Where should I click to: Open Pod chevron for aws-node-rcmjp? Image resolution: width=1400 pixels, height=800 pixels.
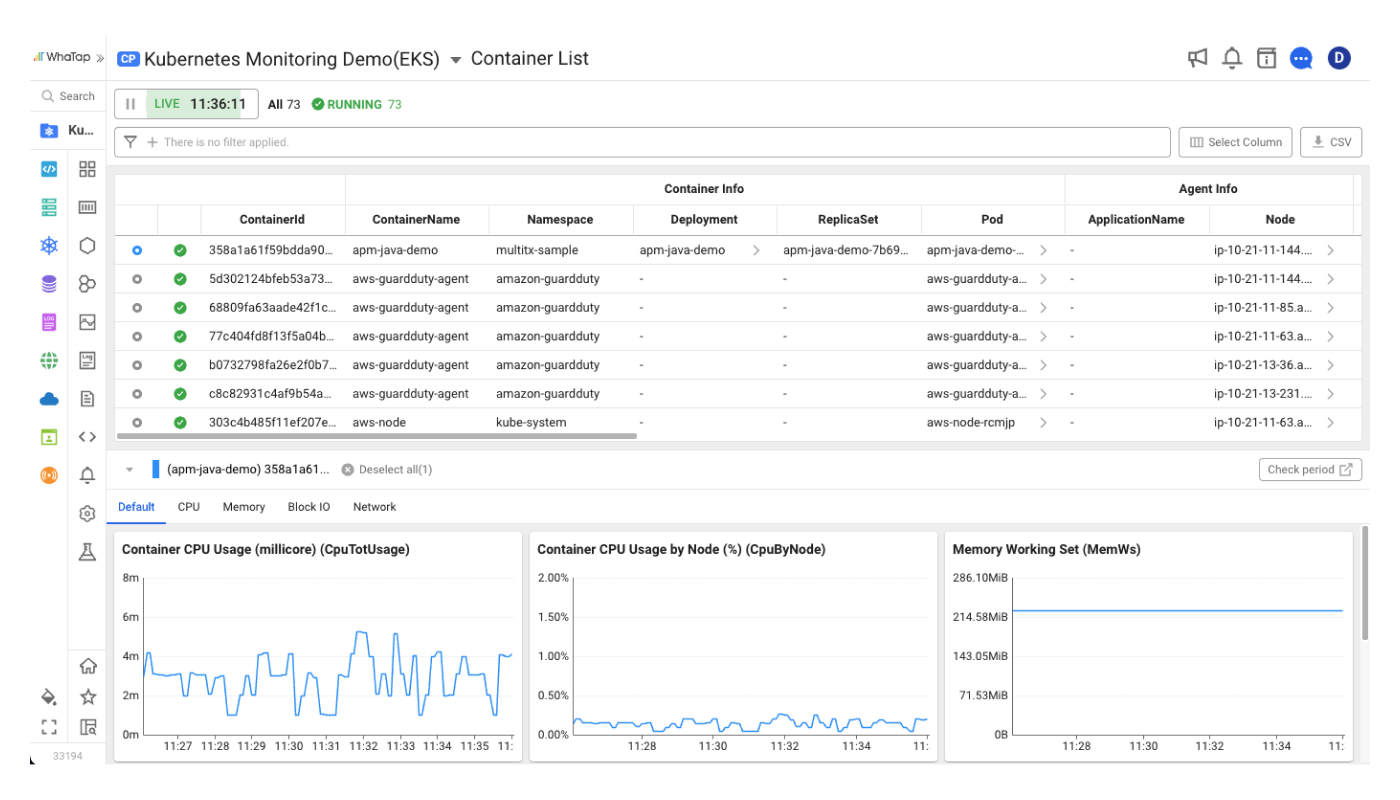[x=1043, y=423]
